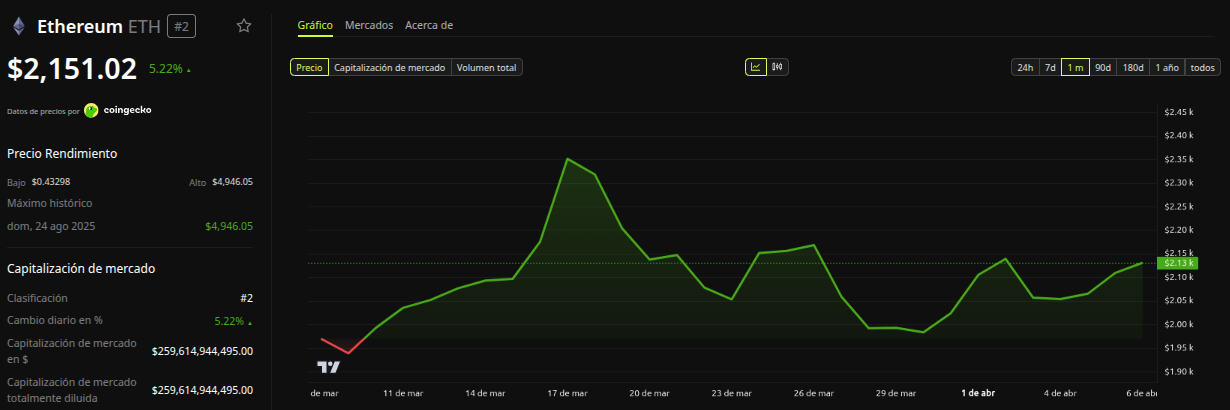The width and height of the screenshot is (1230, 410).
Task: Click the TradingView logo on chart
Action: 328,367
